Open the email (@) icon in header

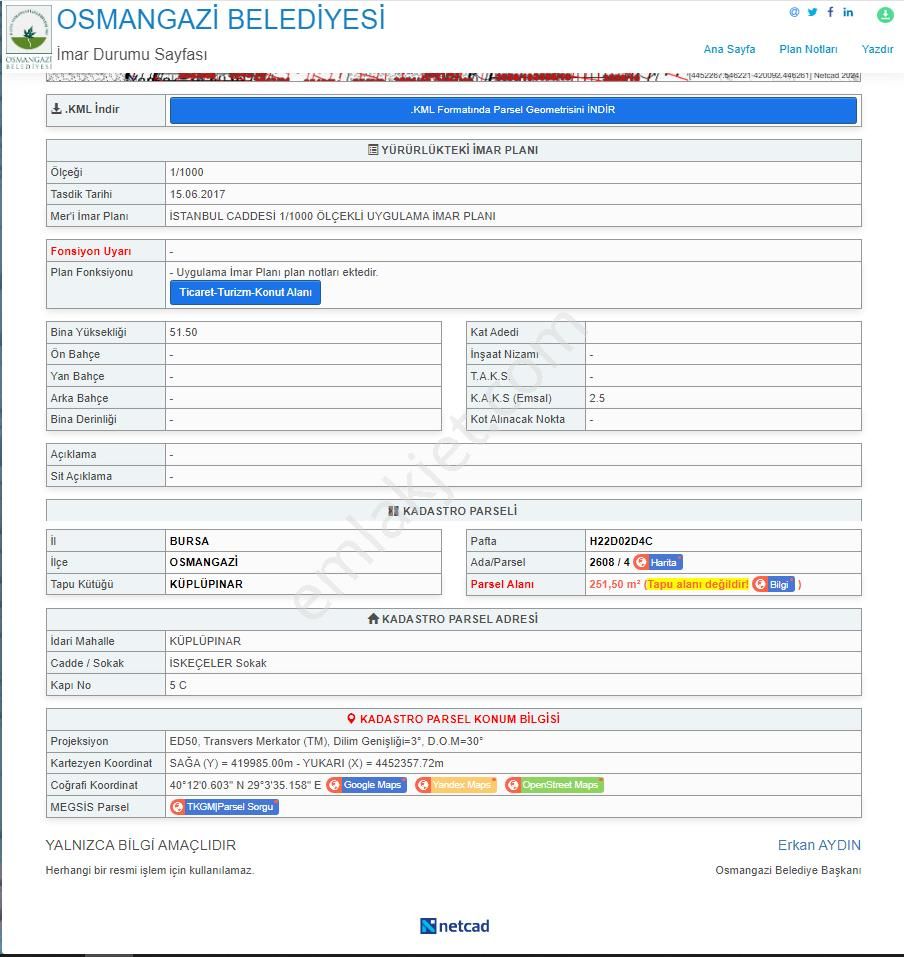794,12
